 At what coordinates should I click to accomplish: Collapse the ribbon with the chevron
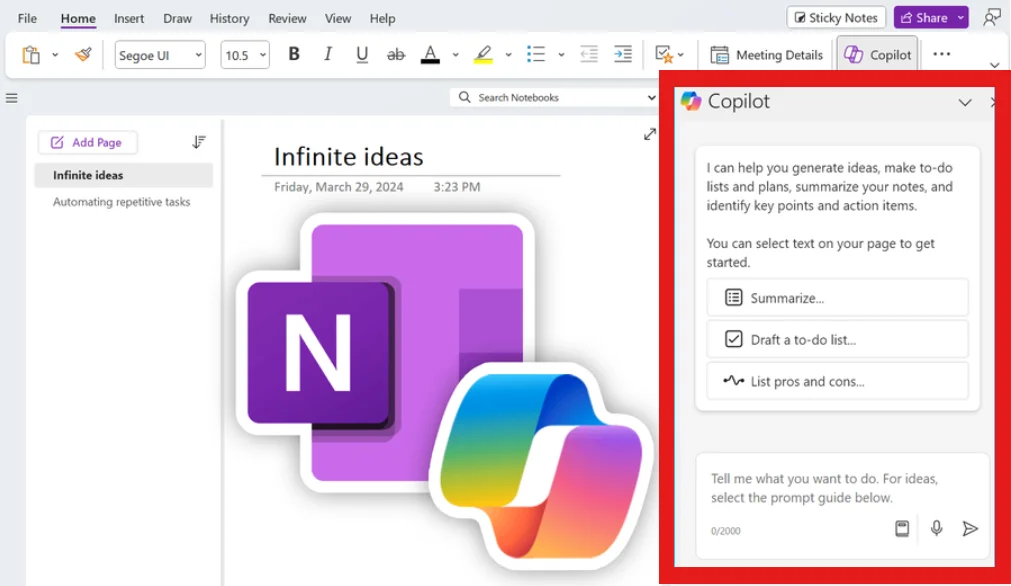[x=994, y=65]
